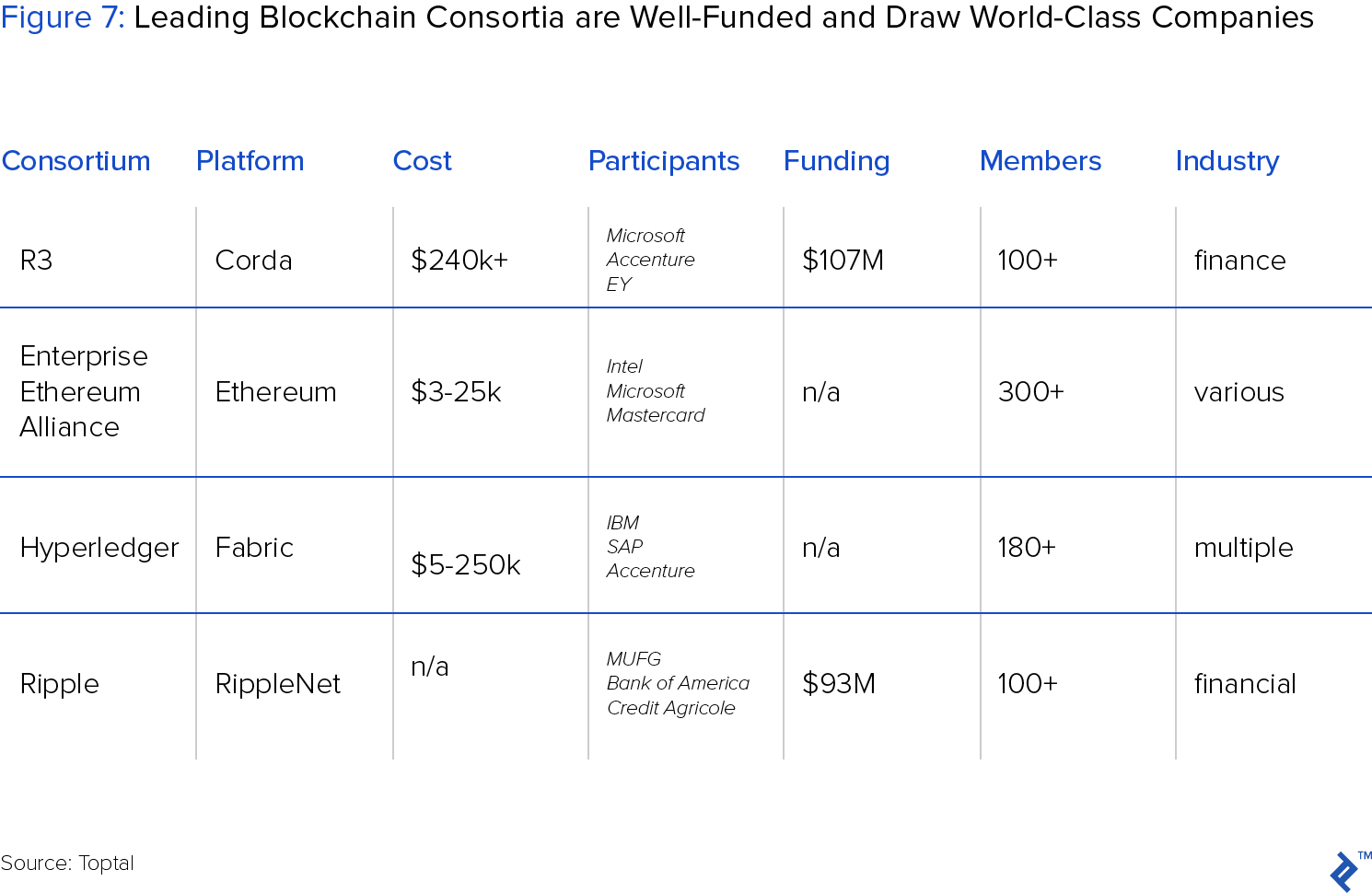Click the Corda platform cell
This screenshot has width=1372, height=893.
254,261
